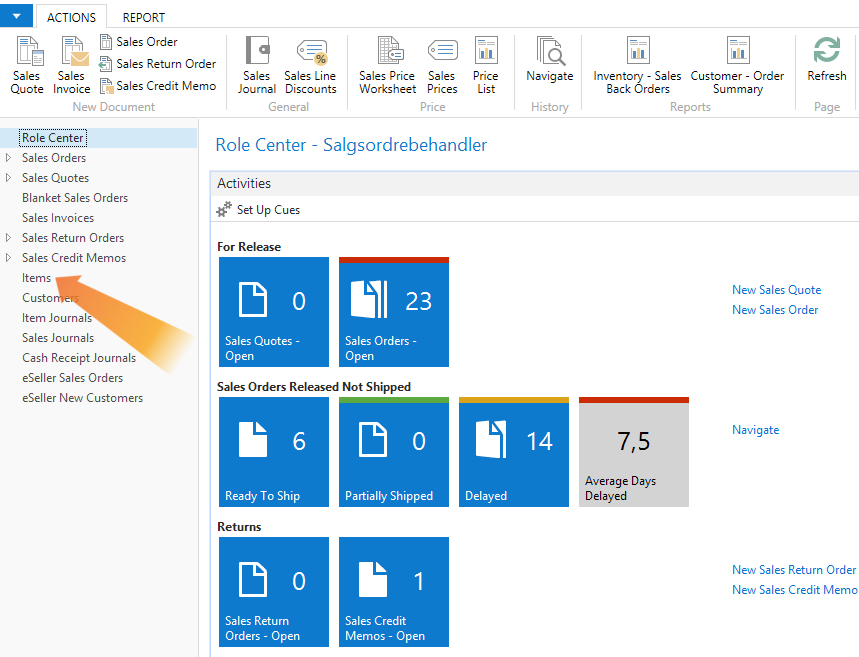Open eSeller Sales Orders
Image resolution: width=859 pixels, height=657 pixels.
pos(72,378)
